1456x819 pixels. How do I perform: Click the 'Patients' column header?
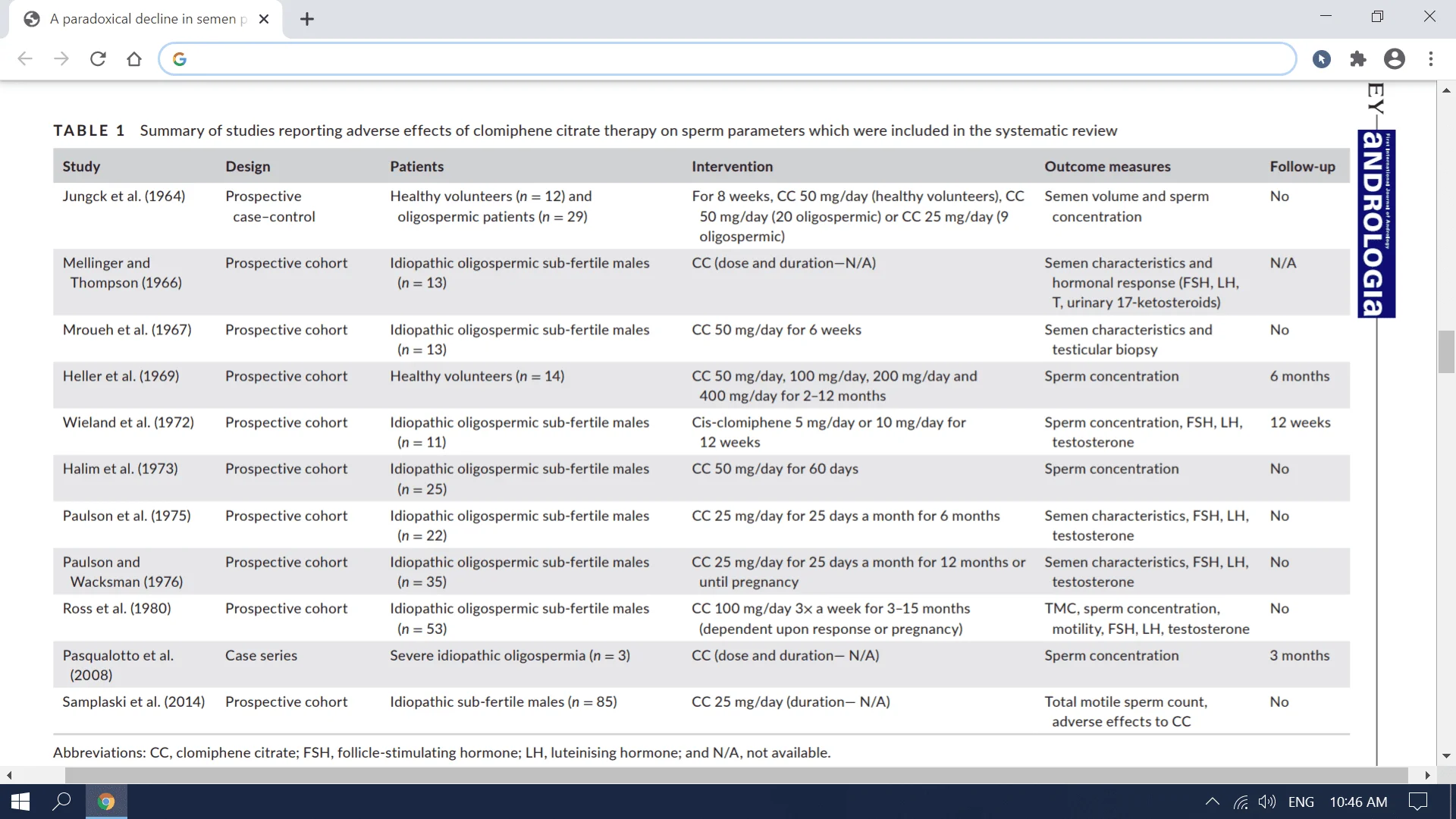417,166
